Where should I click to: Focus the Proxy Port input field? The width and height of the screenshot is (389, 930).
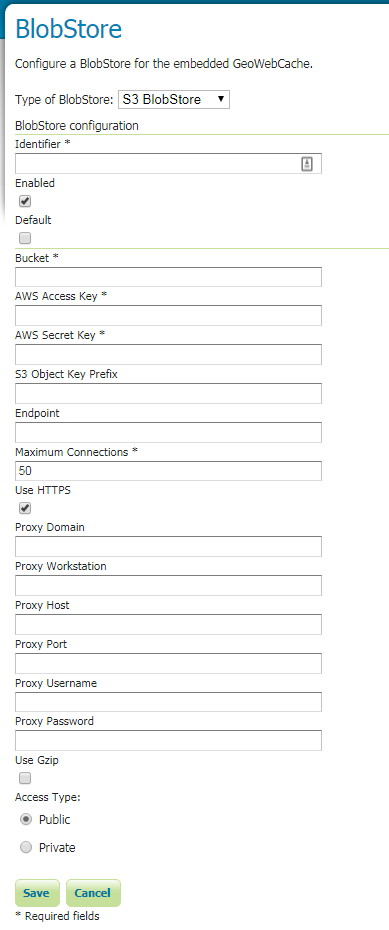168,664
